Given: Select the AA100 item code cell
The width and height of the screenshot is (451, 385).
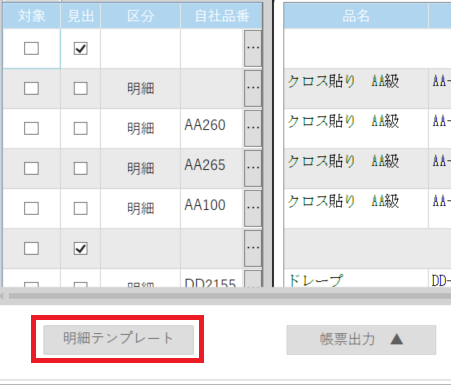Looking at the screenshot, I should pyautogui.click(x=212, y=208).
